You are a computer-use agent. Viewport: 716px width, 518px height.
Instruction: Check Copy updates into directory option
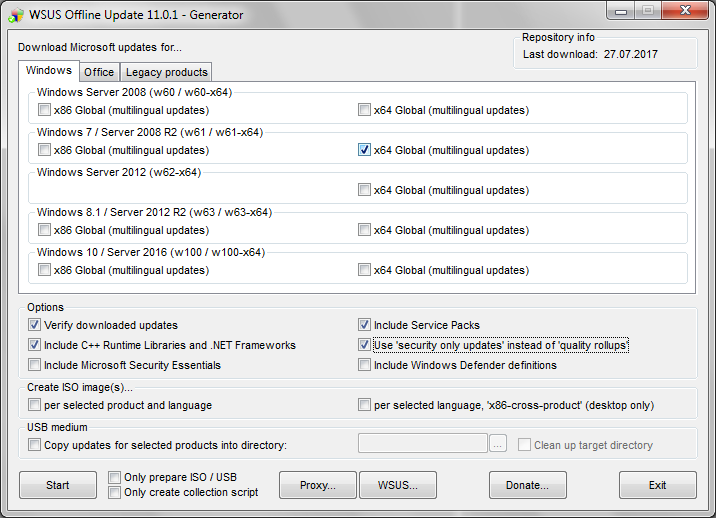35,445
